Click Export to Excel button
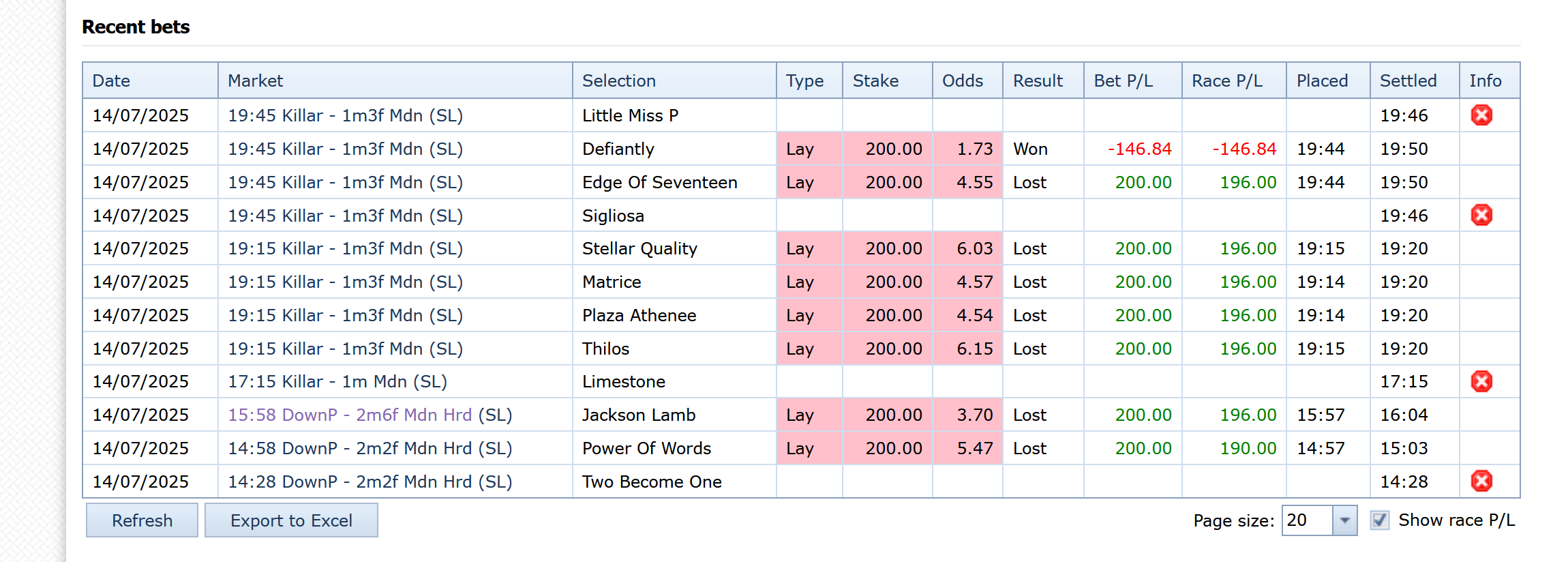The height and width of the screenshot is (562, 1568). tap(291, 520)
